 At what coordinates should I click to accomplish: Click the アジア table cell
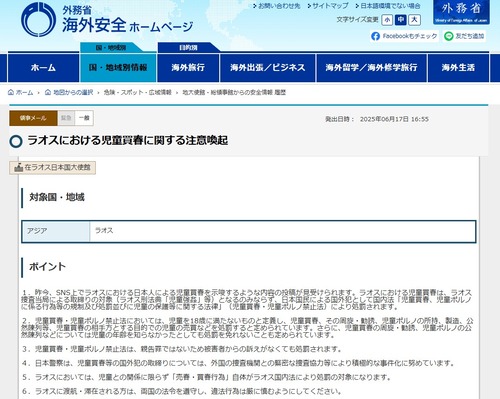coord(56,231)
